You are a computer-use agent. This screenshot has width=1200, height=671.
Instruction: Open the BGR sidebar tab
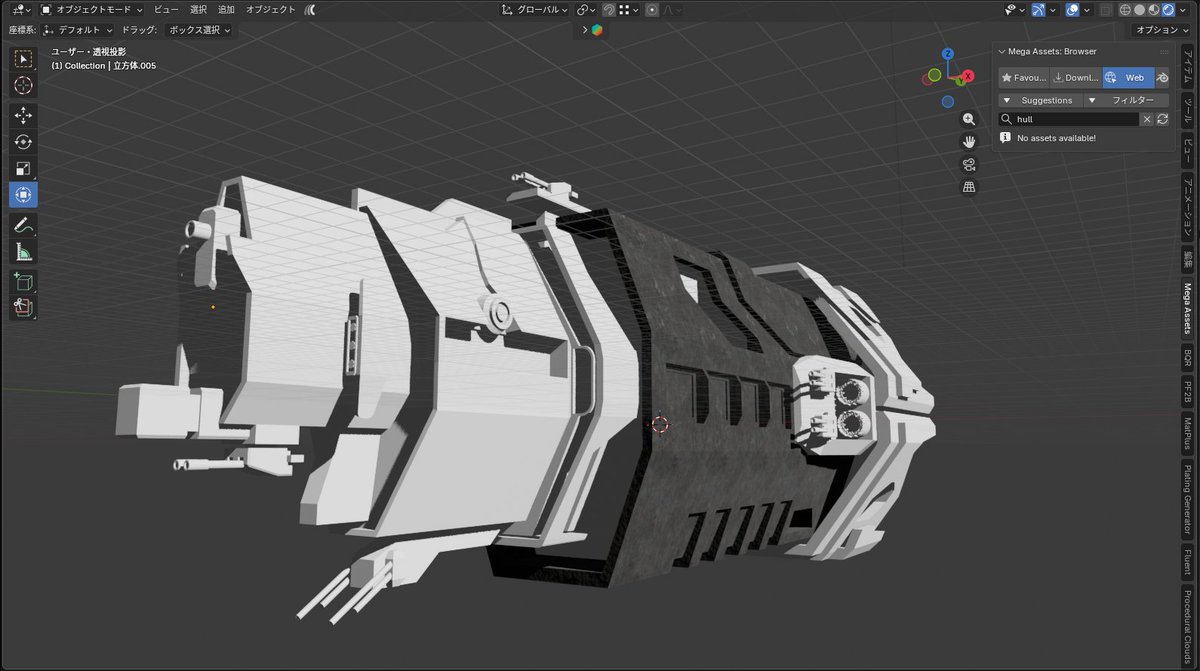[x=1188, y=357]
